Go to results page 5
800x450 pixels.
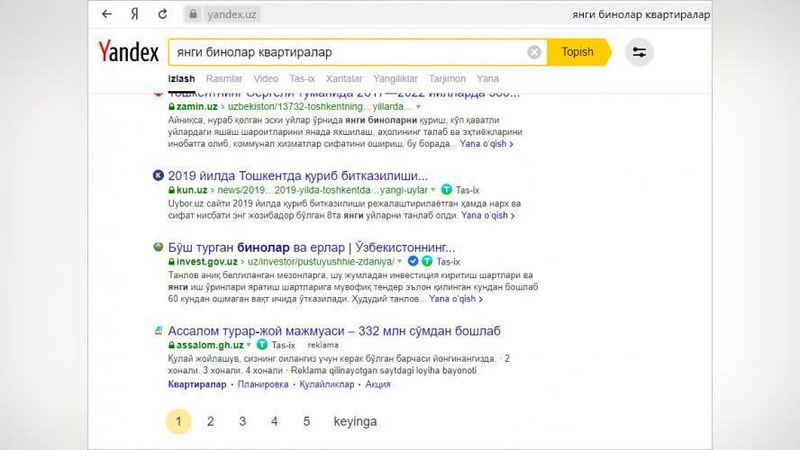pos(306,421)
